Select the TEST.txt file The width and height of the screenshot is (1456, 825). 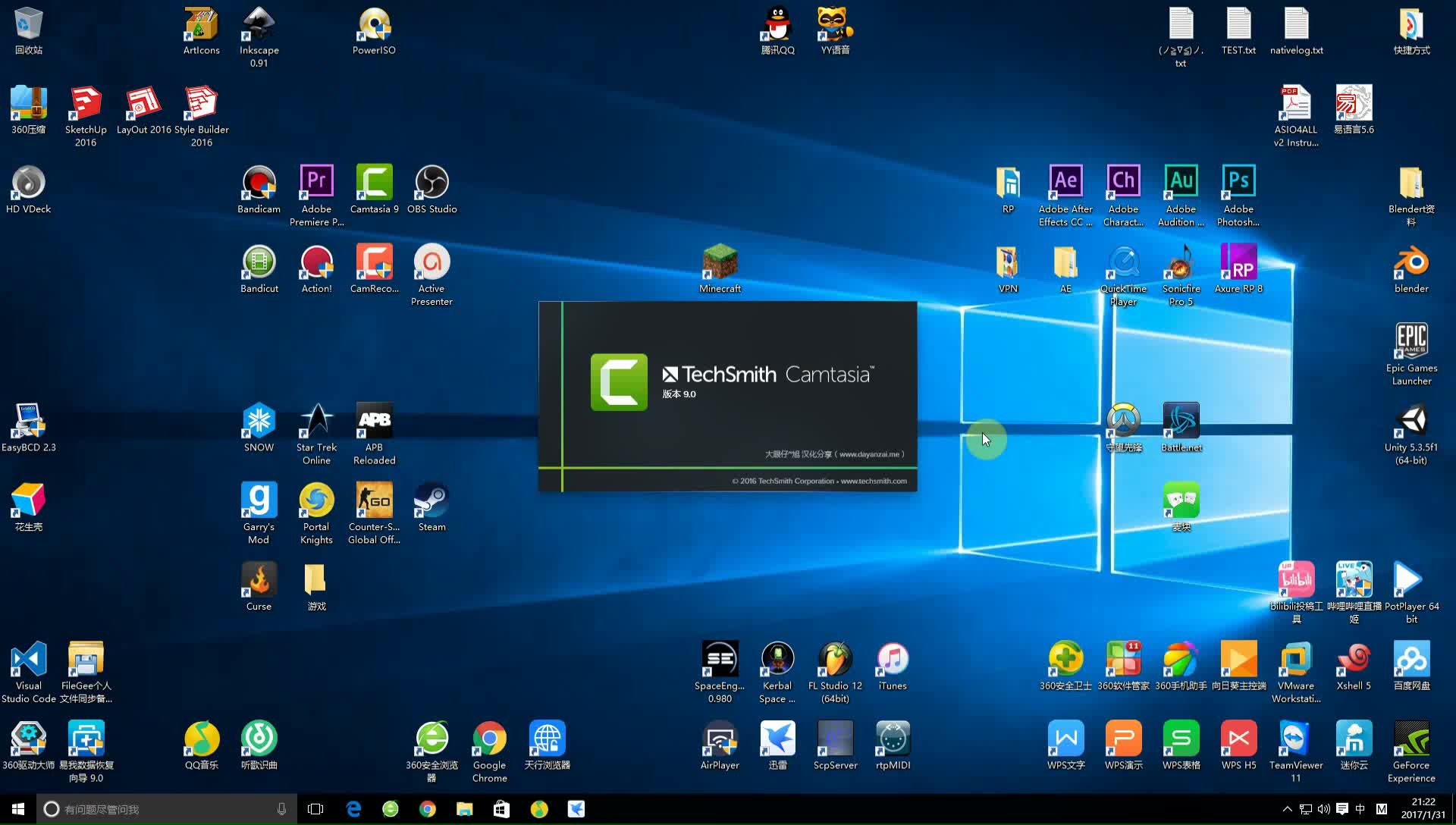(x=1238, y=30)
